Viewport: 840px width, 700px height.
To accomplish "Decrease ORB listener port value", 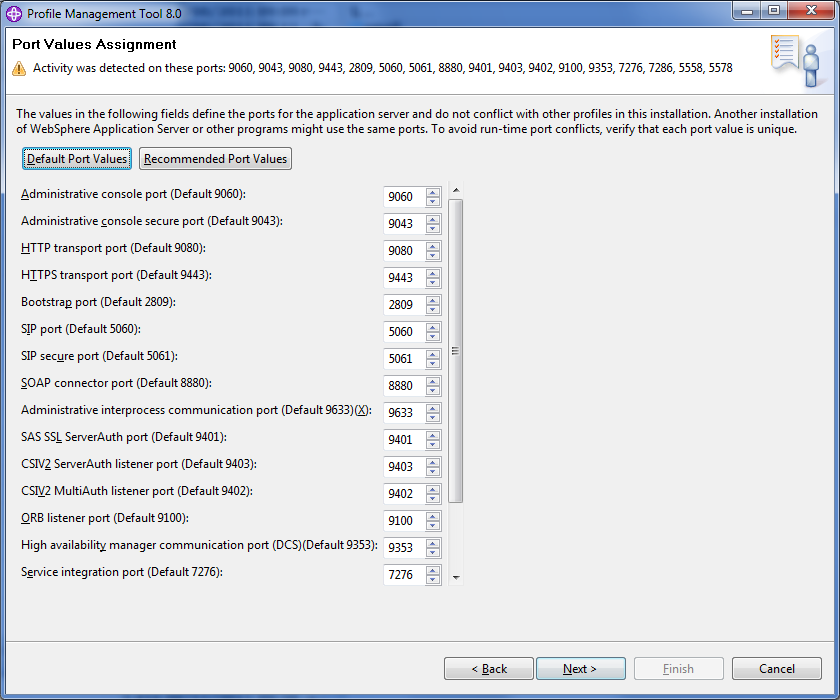I will pos(433,525).
